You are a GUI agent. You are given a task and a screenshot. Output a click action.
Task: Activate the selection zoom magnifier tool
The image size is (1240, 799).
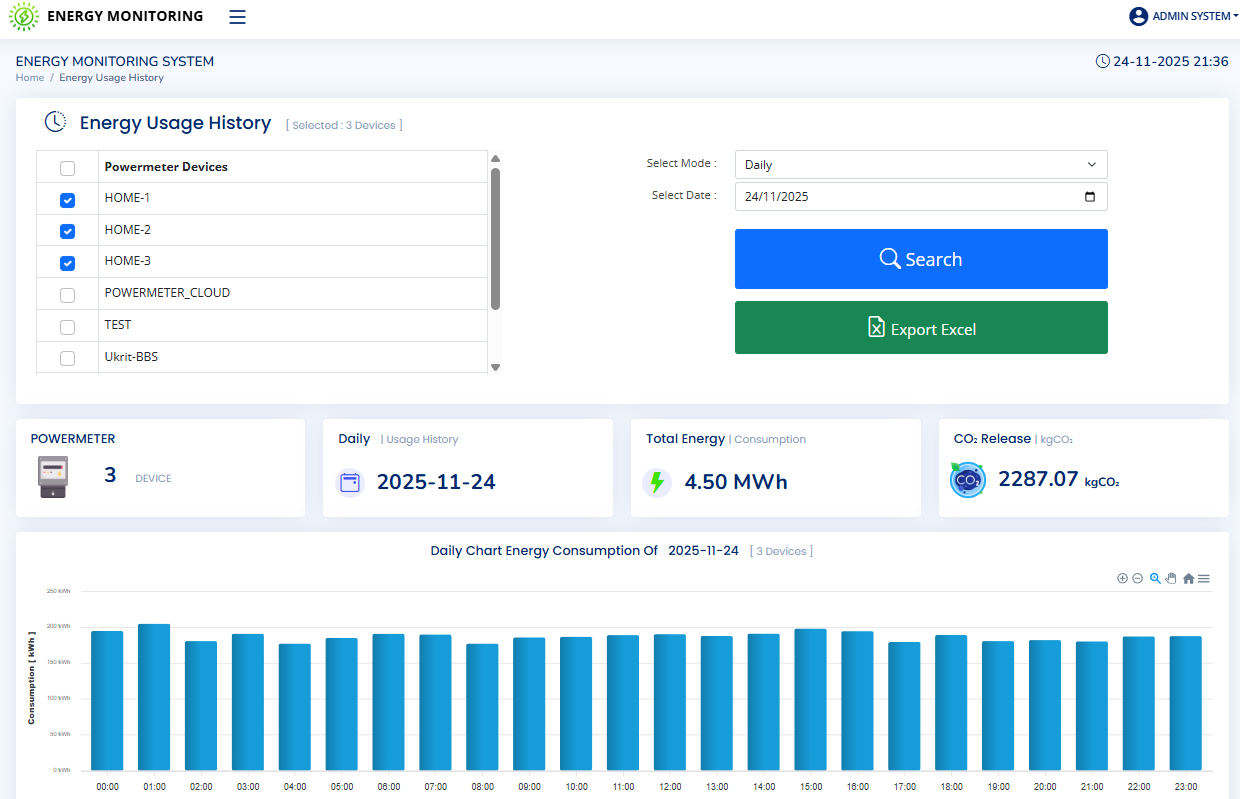click(x=1155, y=578)
